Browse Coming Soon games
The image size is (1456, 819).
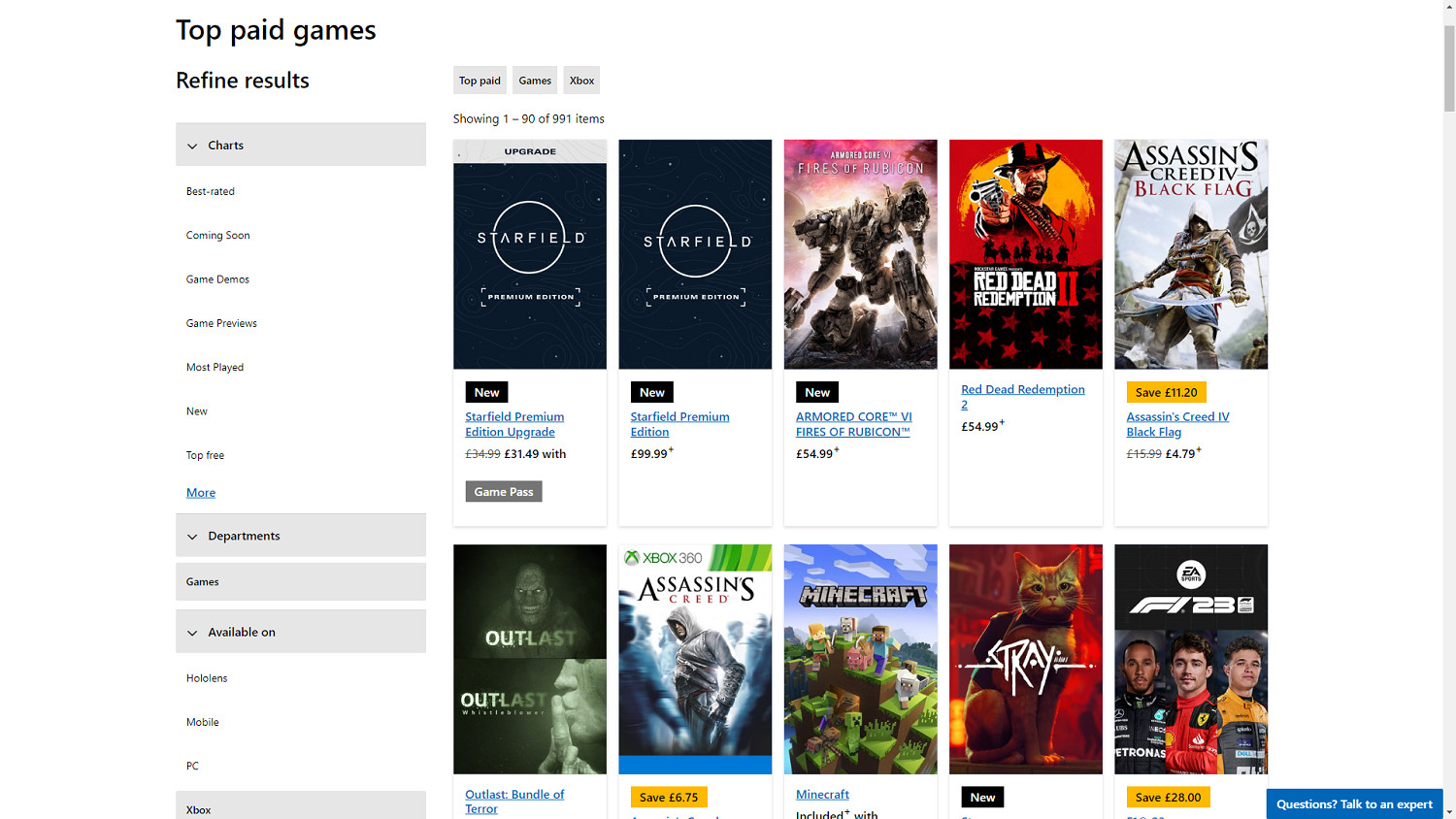point(217,235)
